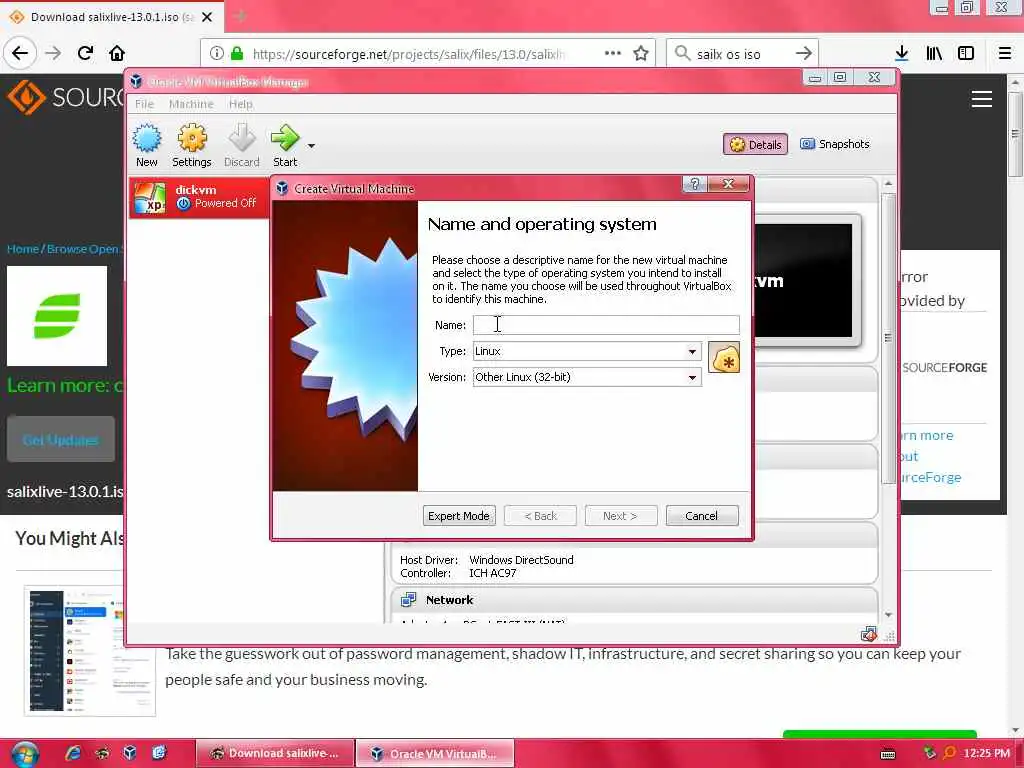Click the dialog help question mark
This screenshot has height=768, width=1024.
[x=694, y=184]
